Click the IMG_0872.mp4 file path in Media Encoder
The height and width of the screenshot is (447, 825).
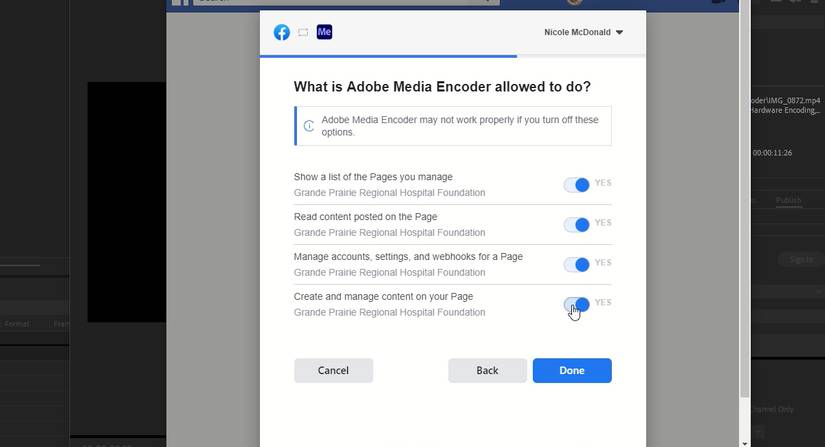(x=786, y=100)
